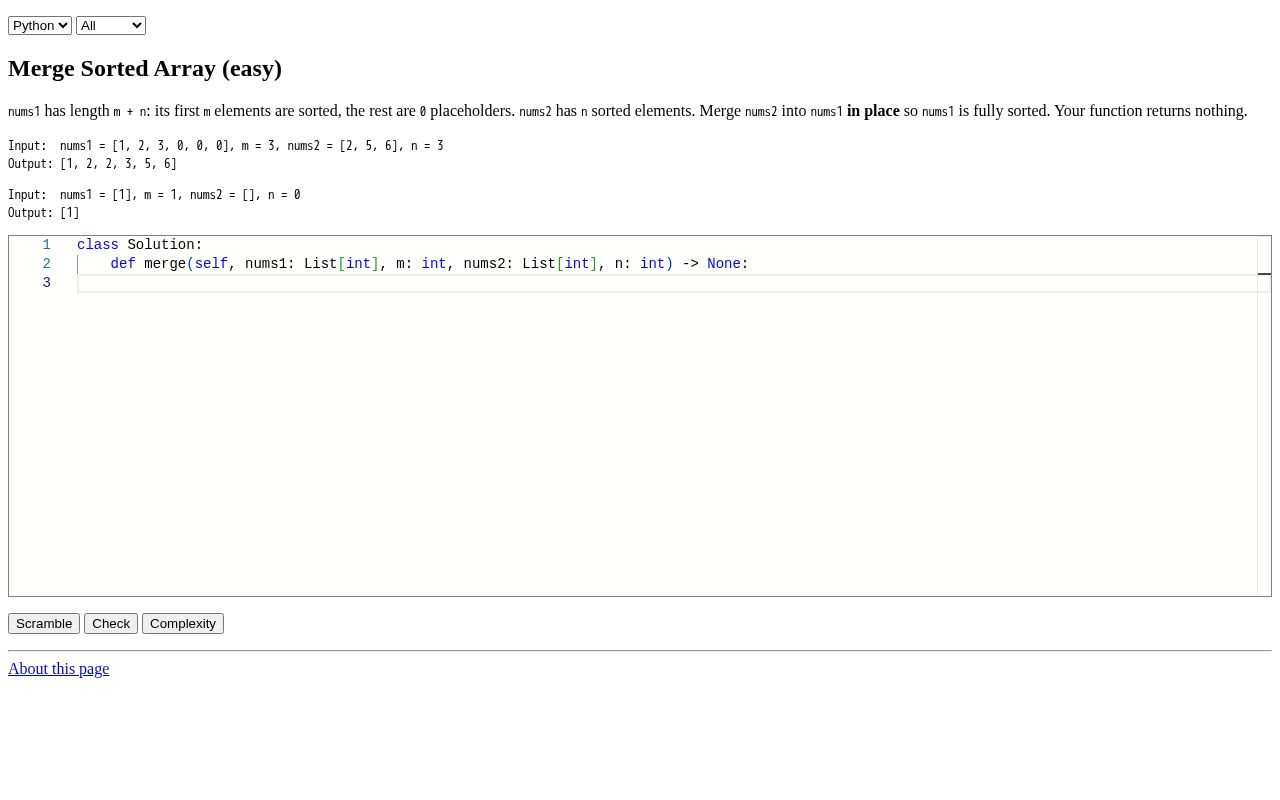Click the Complexity button
Image resolution: width=1280 pixels, height=800 pixels.
click(183, 623)
